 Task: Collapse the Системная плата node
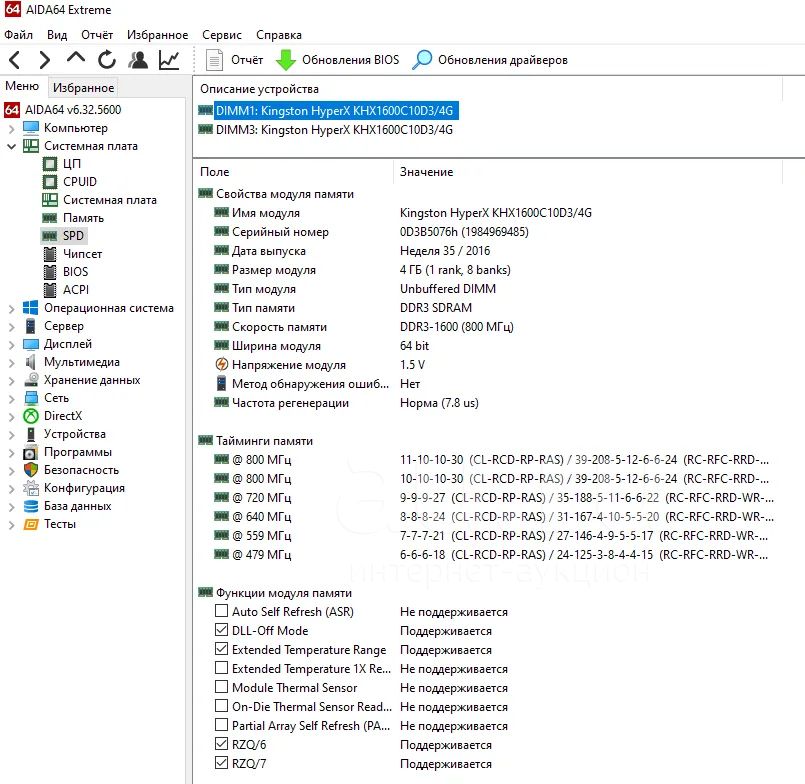12,146
